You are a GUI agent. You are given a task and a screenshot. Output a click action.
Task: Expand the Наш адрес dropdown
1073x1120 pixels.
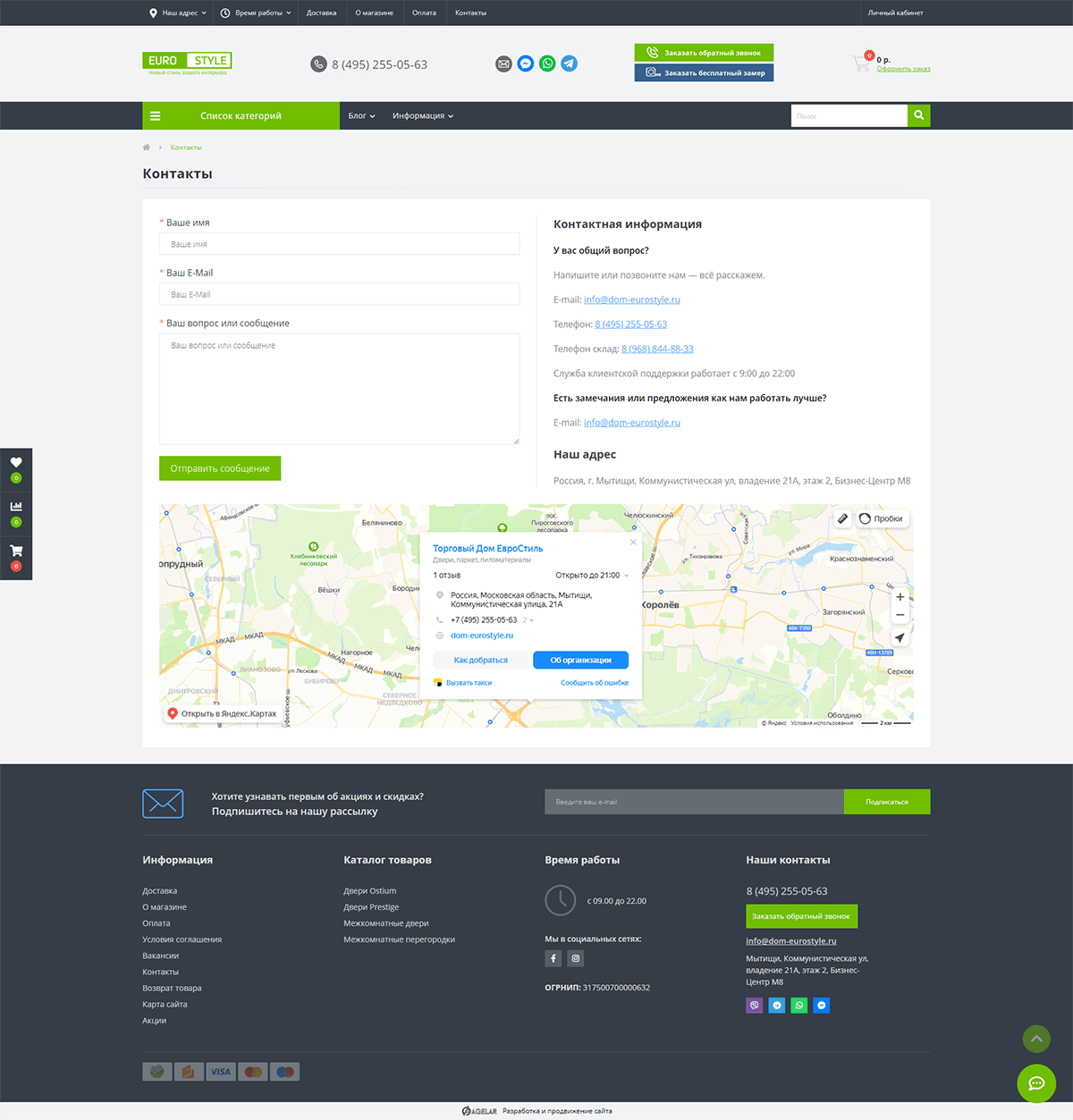coord(178,13)
